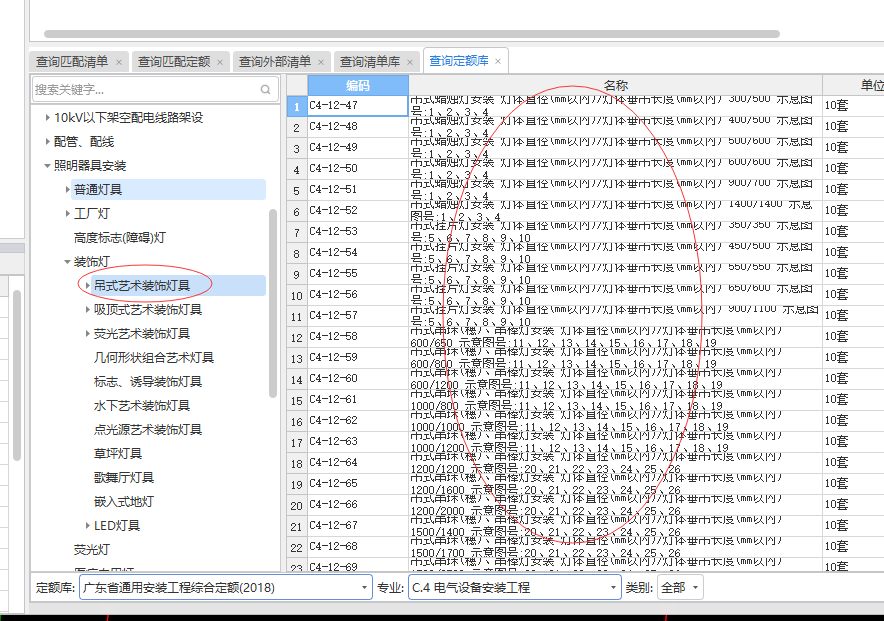Viewport: 884px width, 621px height.
Task: Expand the 工厂灯 node
Action: pos(68,214)
